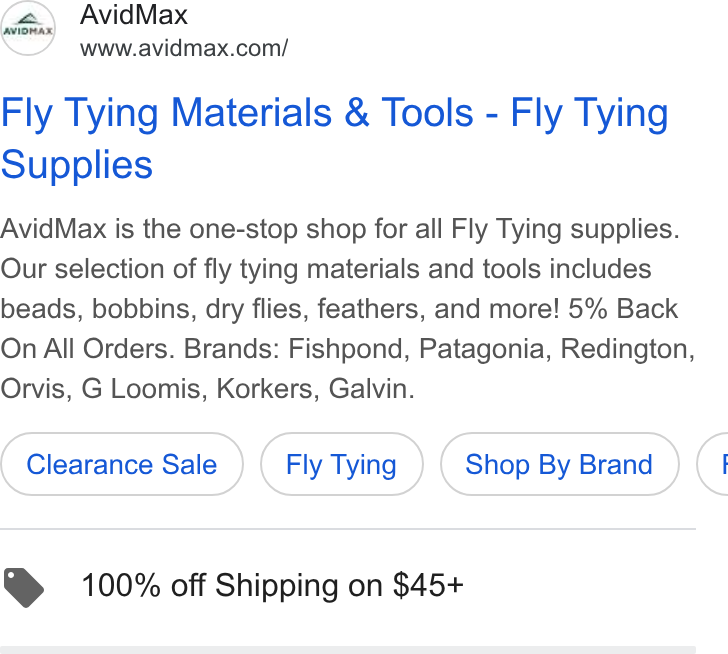Image resolution: width=728 pixels, height=654 pixels.
Task: Select the Fly Tying chip
Action: coord(341,464)
